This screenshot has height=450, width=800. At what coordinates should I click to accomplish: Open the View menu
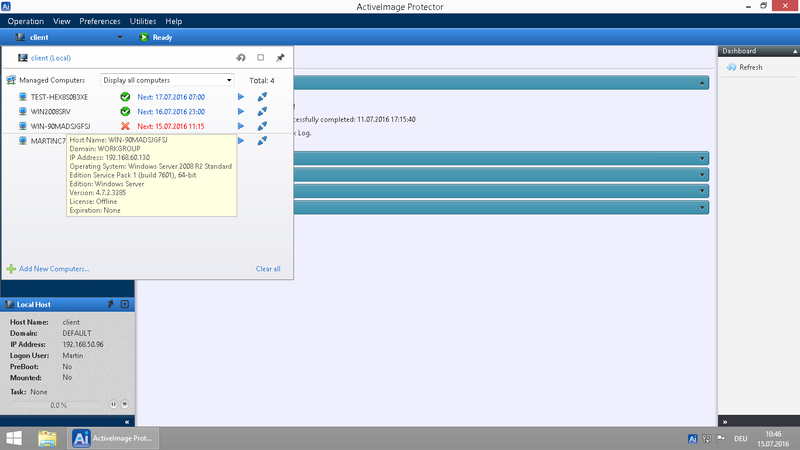point(62,21)
